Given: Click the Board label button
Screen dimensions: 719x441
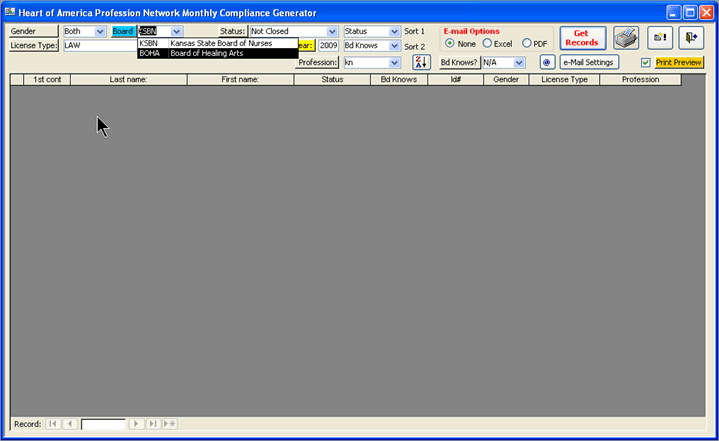Looking at the screenshot, I should pos(123,31).
